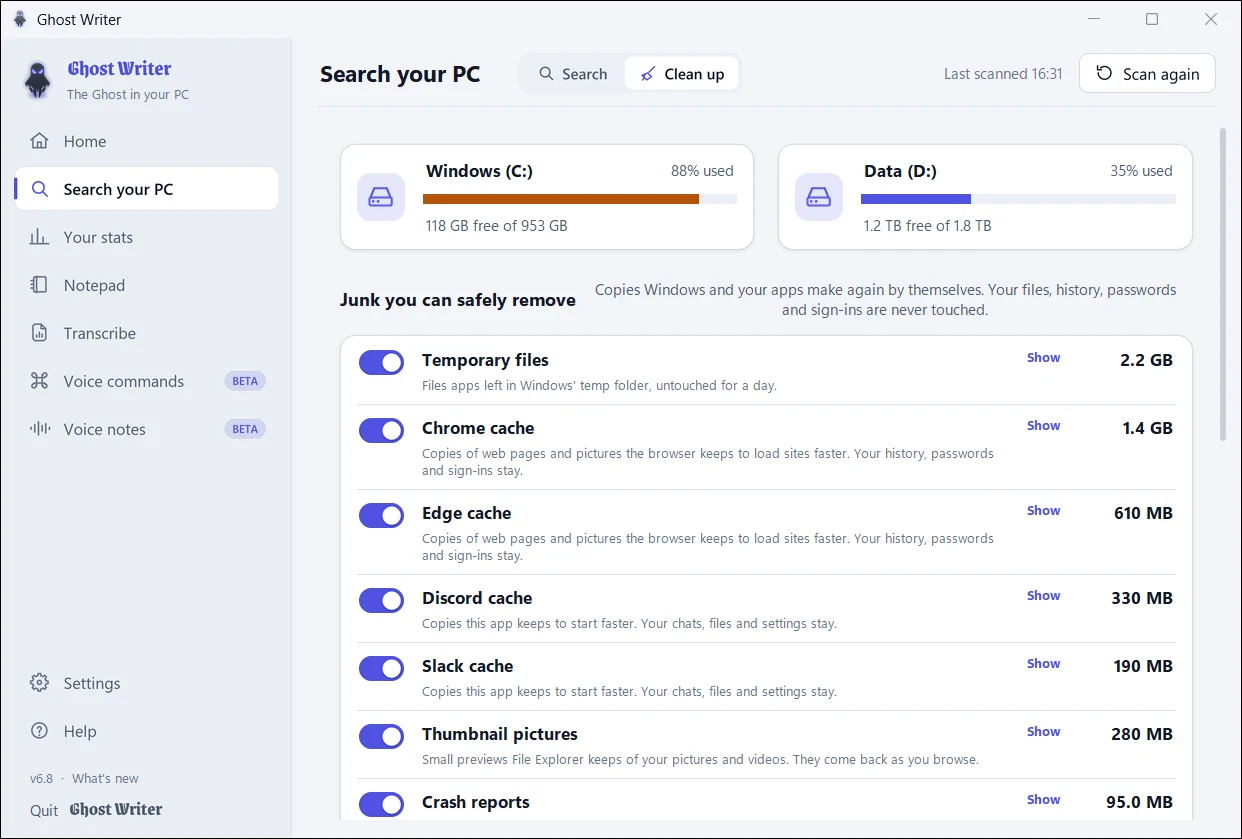The width and height of the screenshot is (1242, 839).
Task: Click Show for Crash reports
Action: click(1043, 799)
